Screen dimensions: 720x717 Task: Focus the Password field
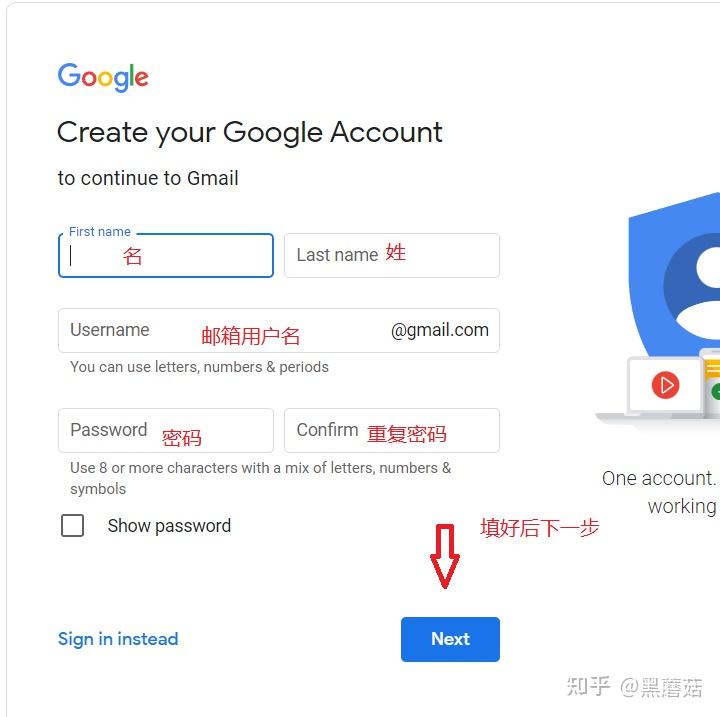point(166,430)
